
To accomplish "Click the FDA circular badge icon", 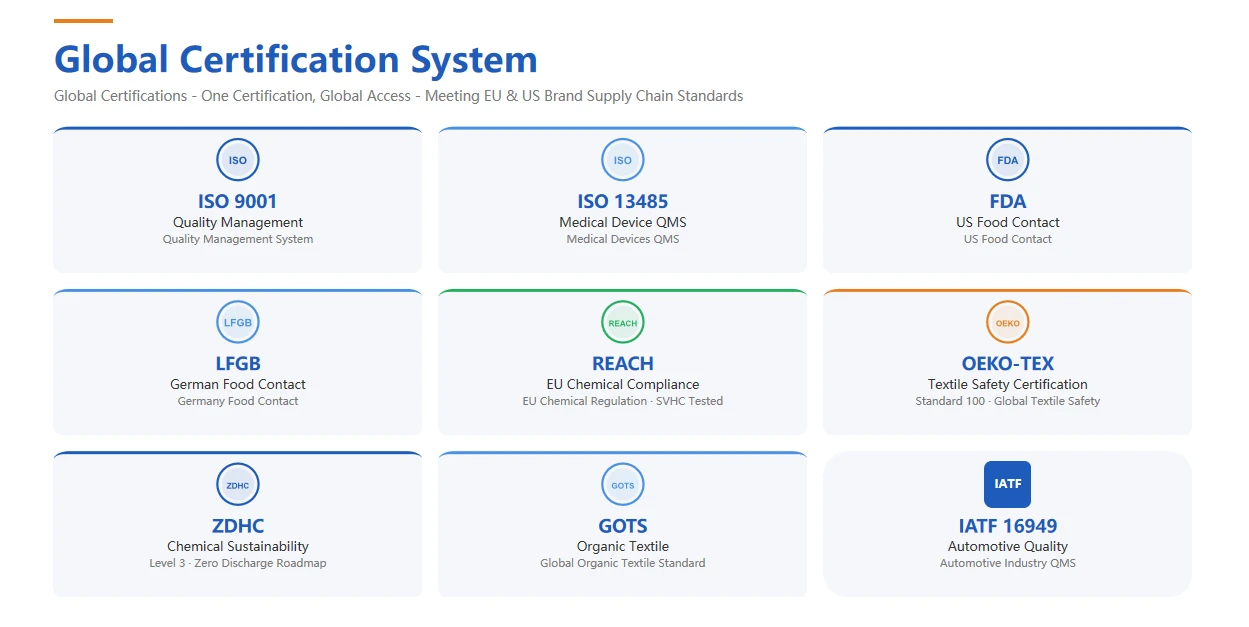I will (x=1007, y=160).
